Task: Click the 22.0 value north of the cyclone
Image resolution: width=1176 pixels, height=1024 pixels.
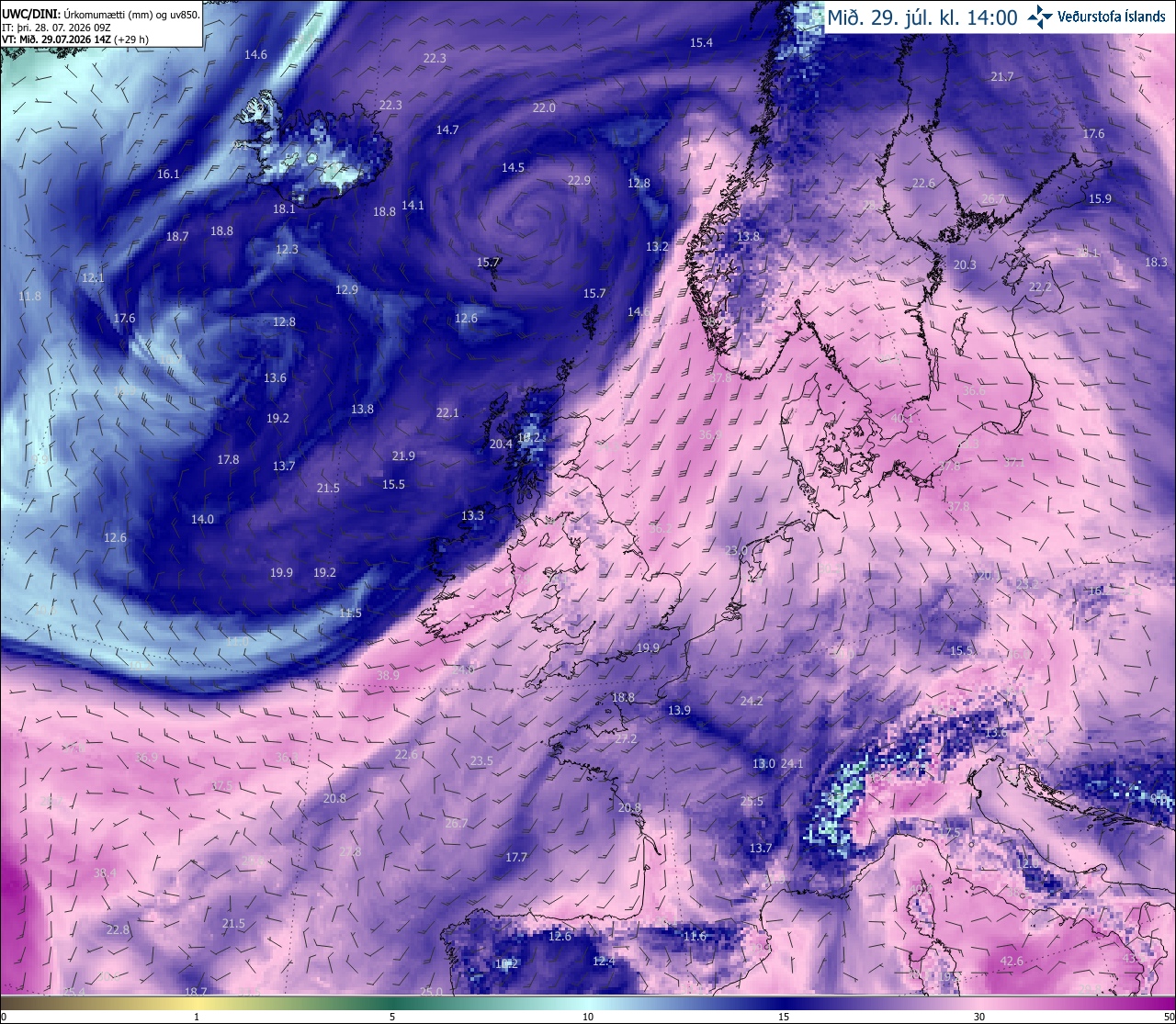Action: coord(544,107)
